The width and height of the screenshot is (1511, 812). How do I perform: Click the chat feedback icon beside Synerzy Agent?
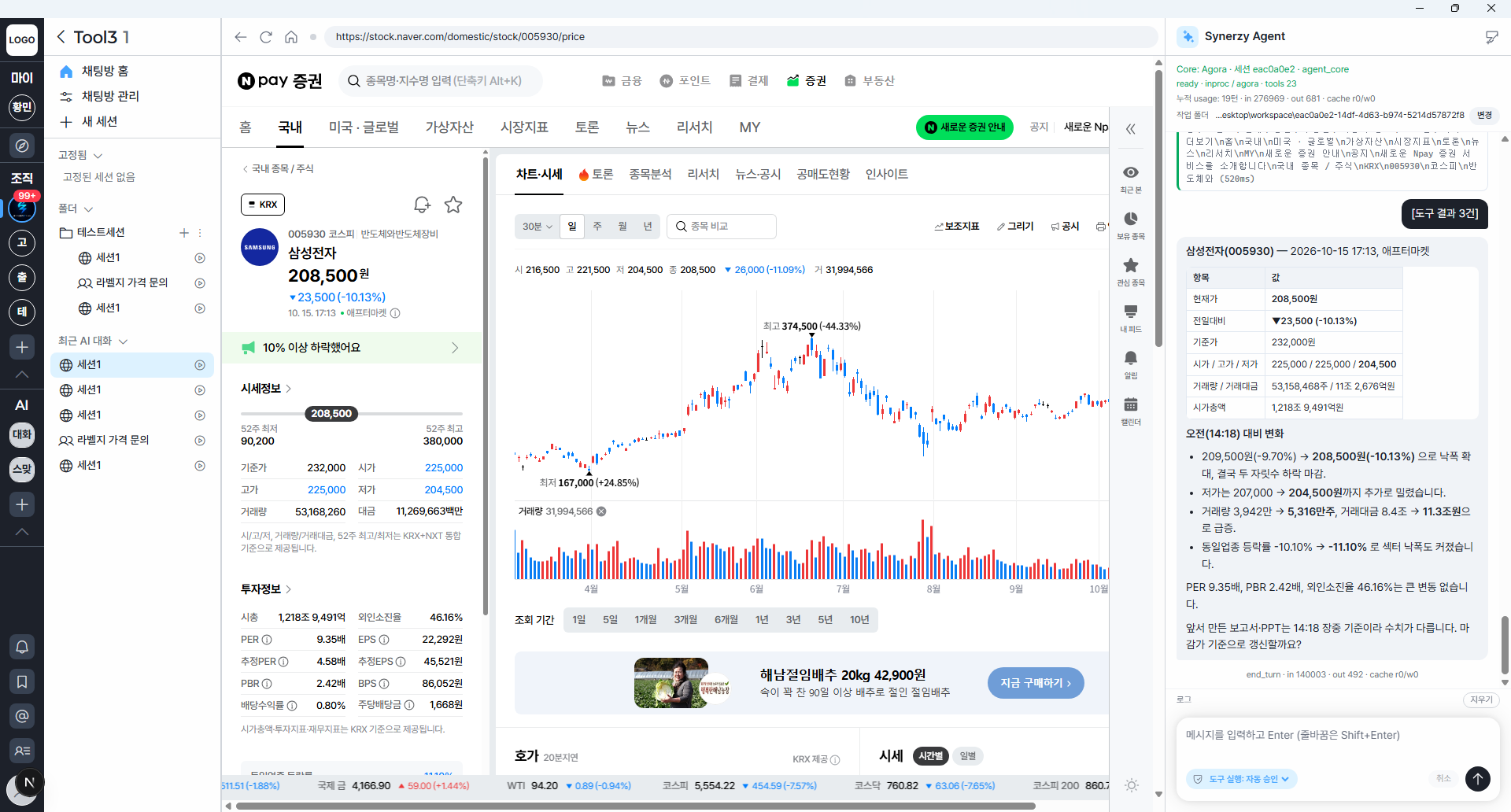coord(1491,37)
